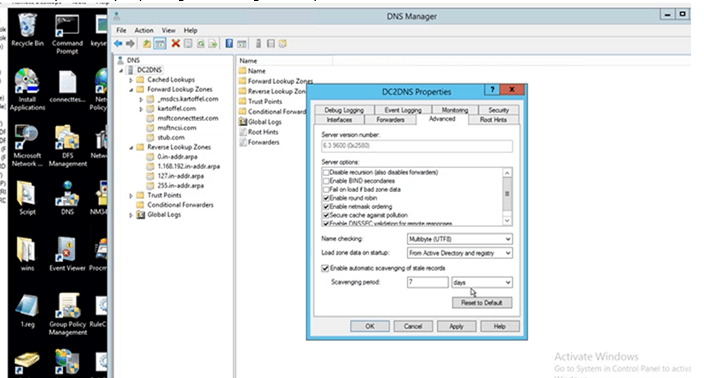Click the Up One Level folder icon

147,44
